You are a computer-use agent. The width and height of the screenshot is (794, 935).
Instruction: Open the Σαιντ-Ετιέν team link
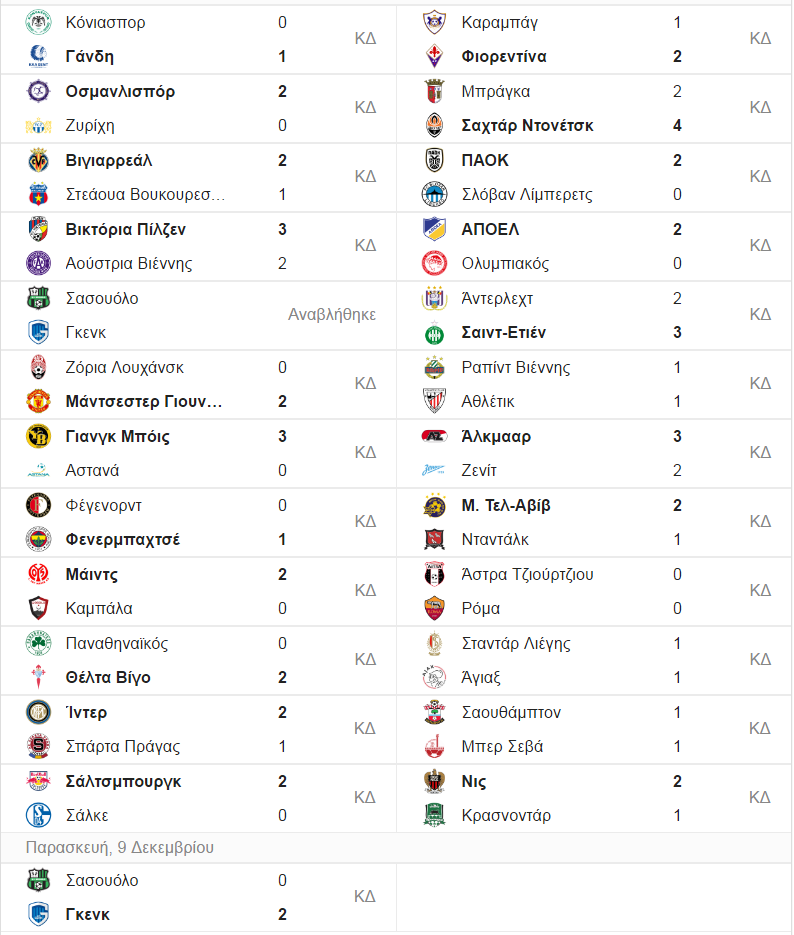click(x=504, y=333)
